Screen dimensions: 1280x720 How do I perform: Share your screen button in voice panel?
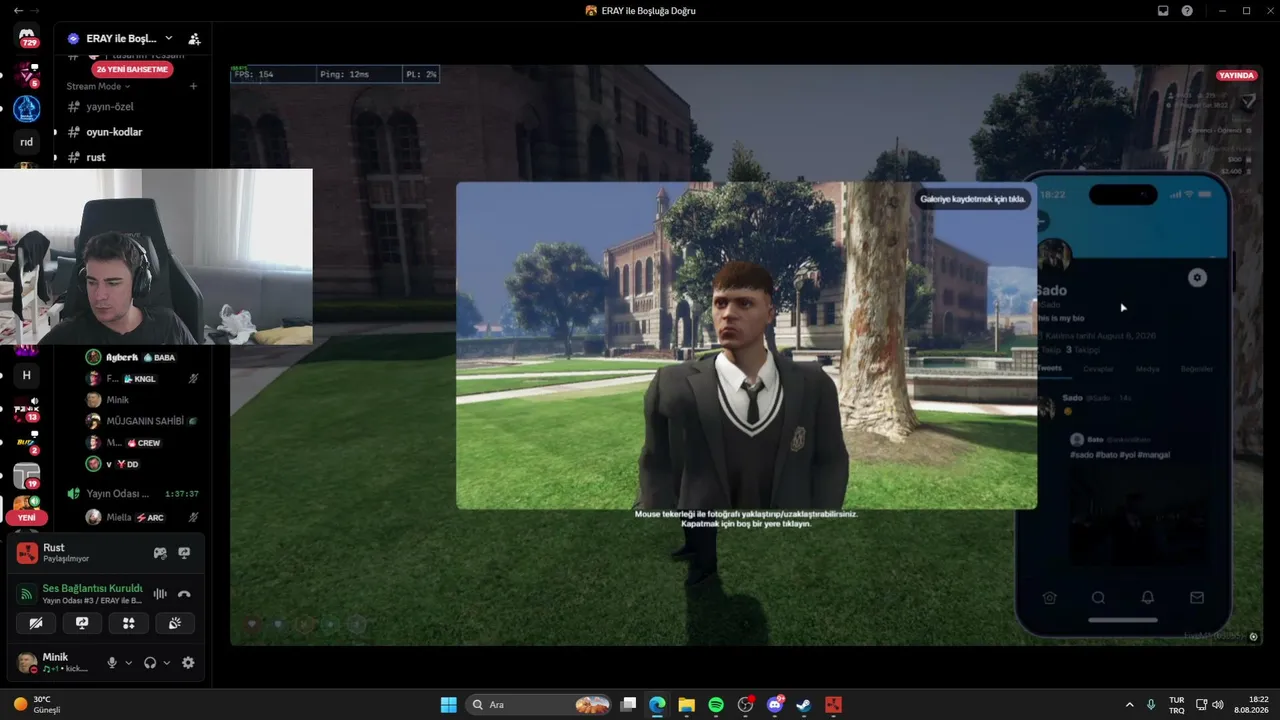(x=82, y=623)
